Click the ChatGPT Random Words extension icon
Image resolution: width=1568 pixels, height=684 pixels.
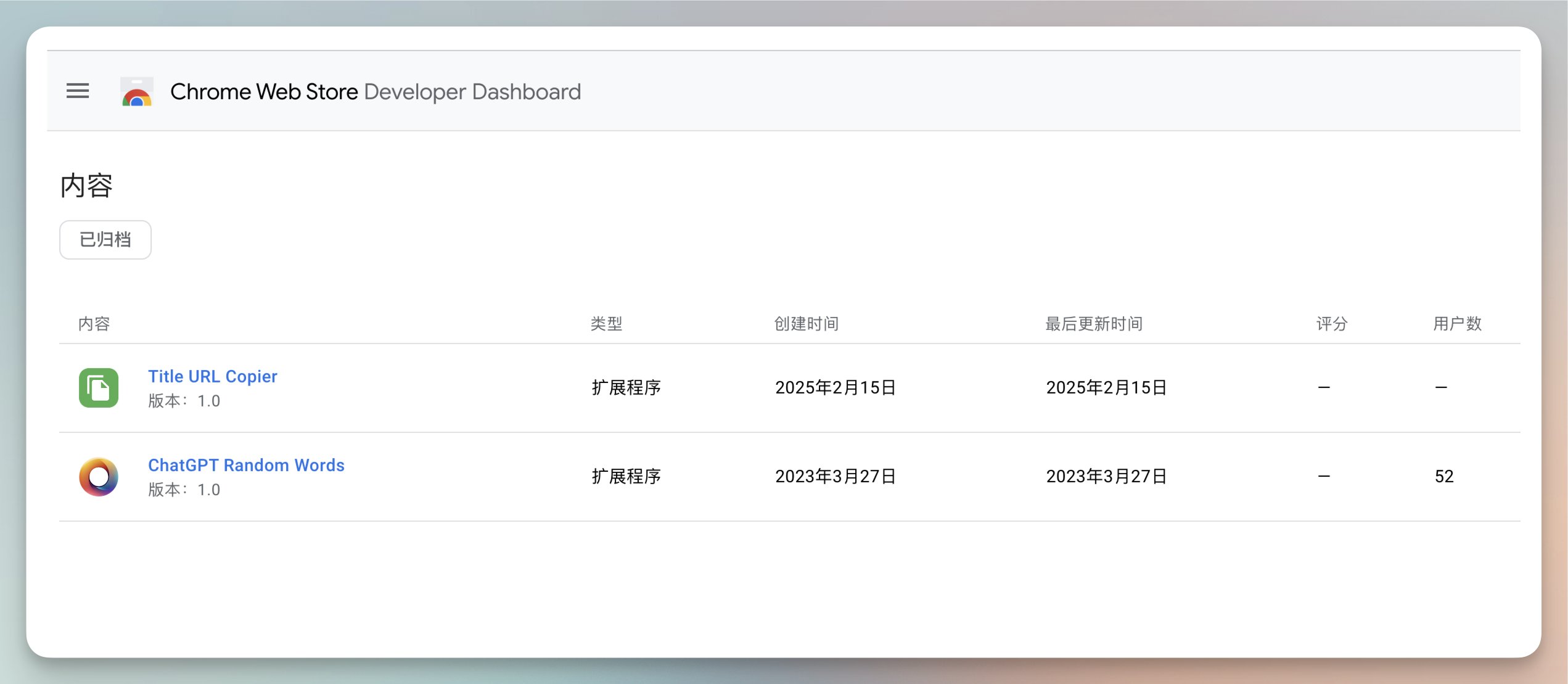click(99, 477)
